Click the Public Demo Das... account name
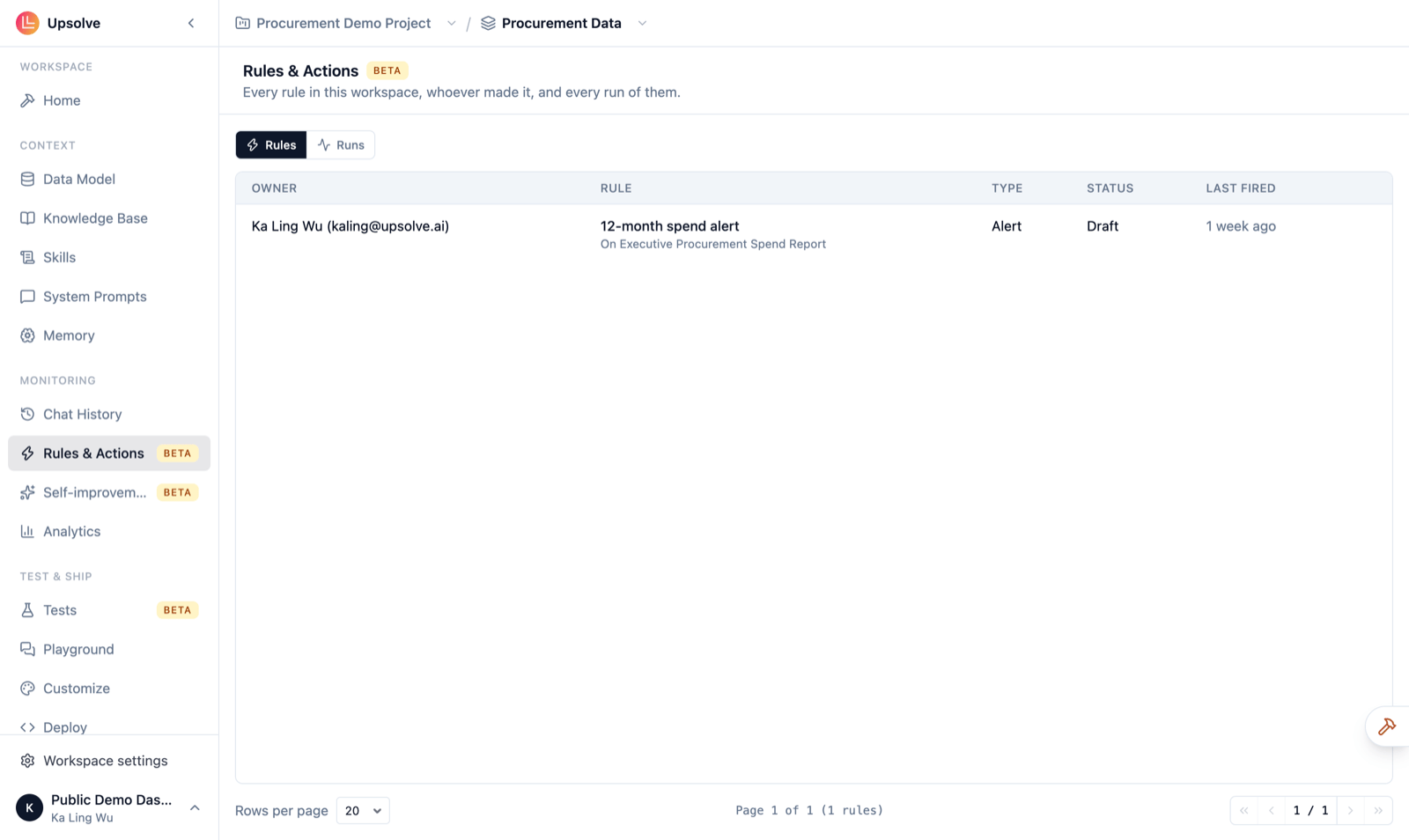This screenshot has width=1409, height=840. 112,799
